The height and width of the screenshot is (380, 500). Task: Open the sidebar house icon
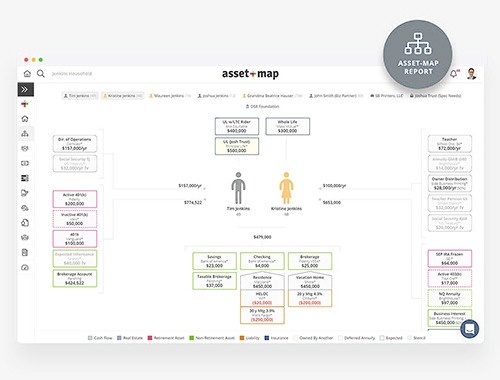click(25, 119)
